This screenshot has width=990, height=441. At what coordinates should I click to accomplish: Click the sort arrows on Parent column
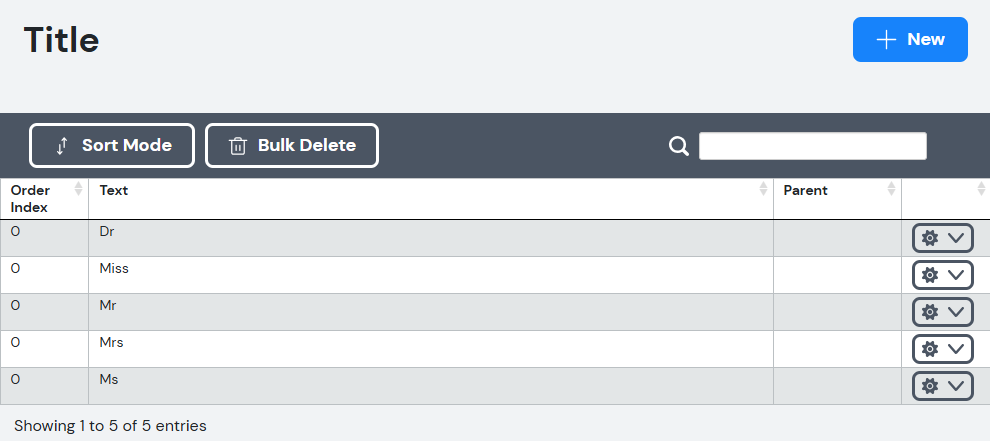click(891, 188)
